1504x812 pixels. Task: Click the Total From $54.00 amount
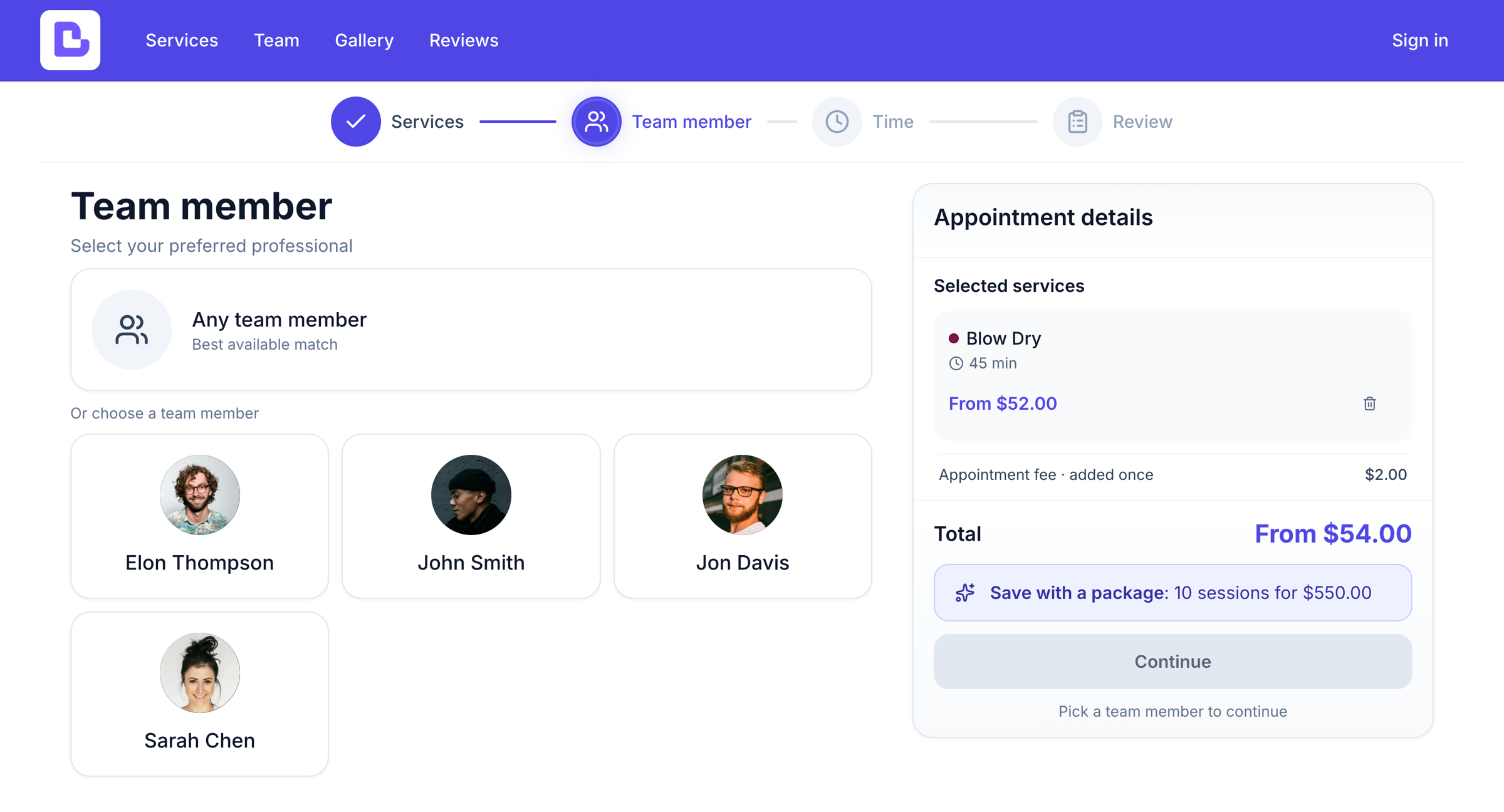pos(1333,534)
